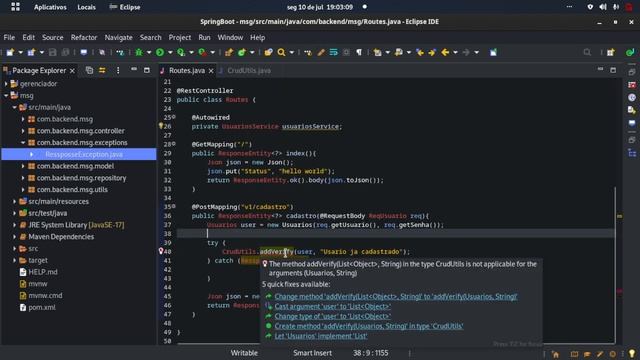Maximize the Package Explorer panel
Screen dimensions: 640x360
(147, 70)
